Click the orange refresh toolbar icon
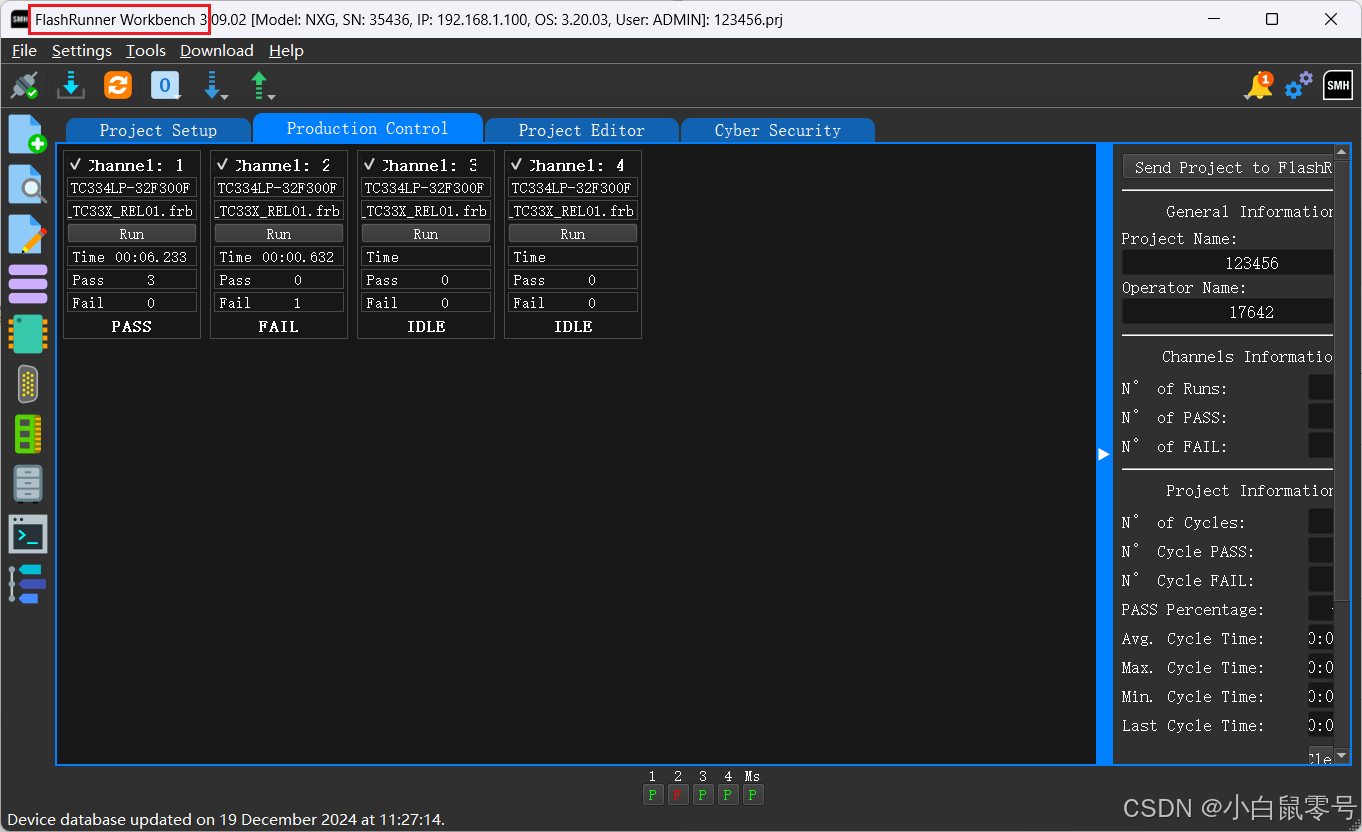The height and width of the screenshot is (832, 1362). click(117, 85)
